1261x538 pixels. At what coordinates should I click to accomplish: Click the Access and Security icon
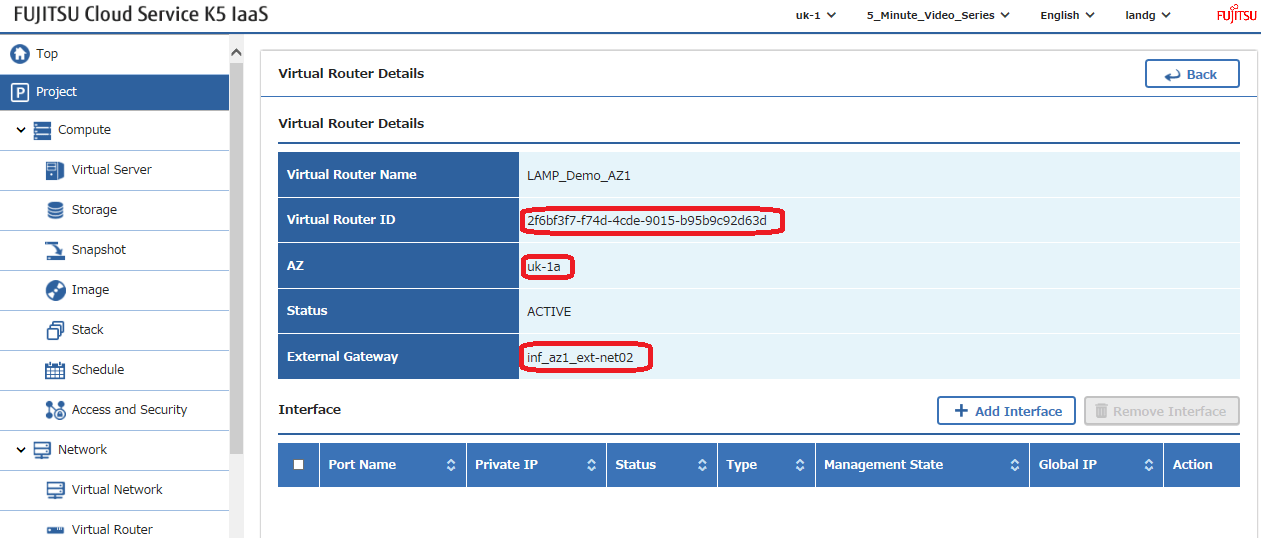[55, 410]
